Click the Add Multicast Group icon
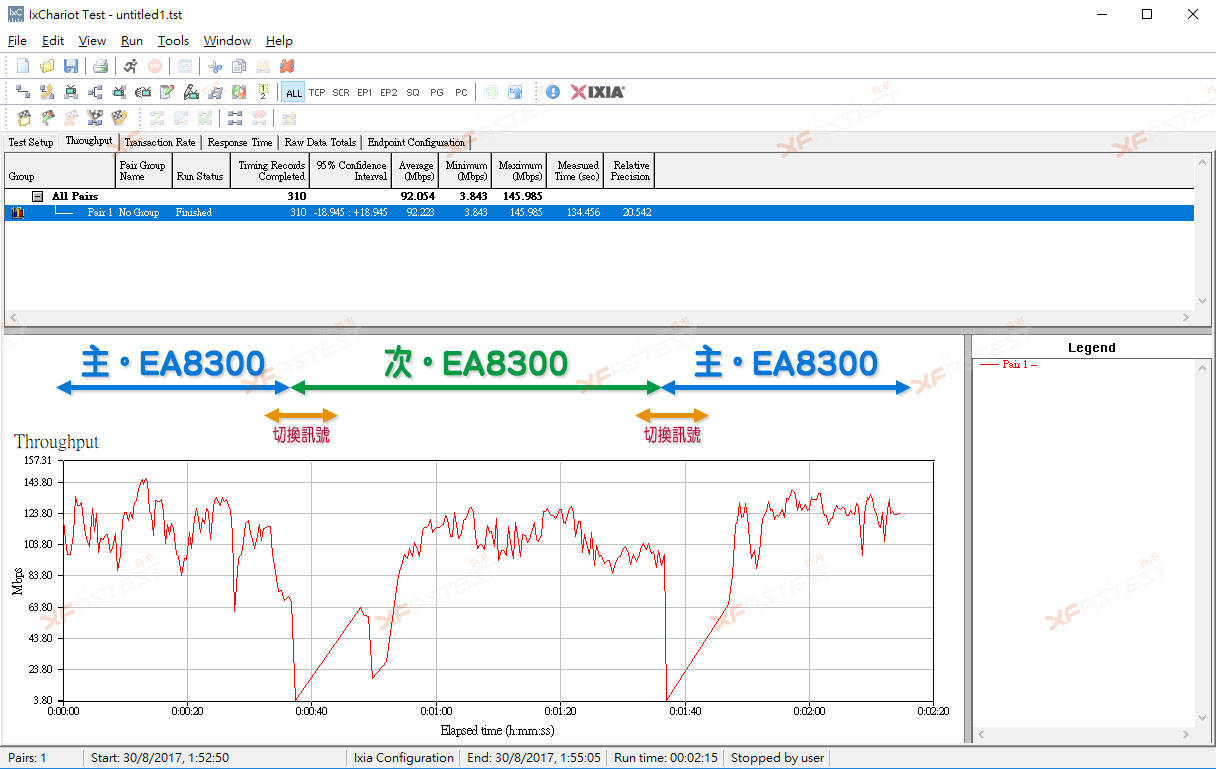Screen dimensions: 1216x769 (x=95, y=92)
